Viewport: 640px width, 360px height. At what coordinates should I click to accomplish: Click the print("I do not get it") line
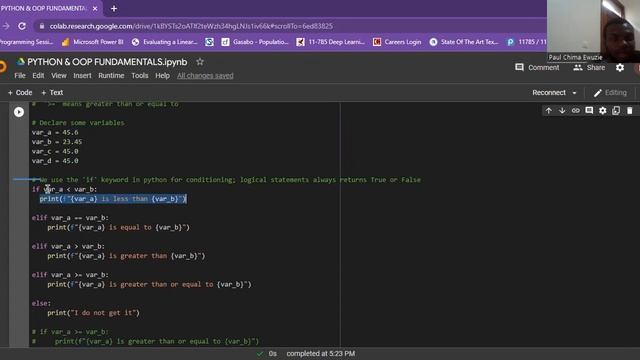[93, 313]
